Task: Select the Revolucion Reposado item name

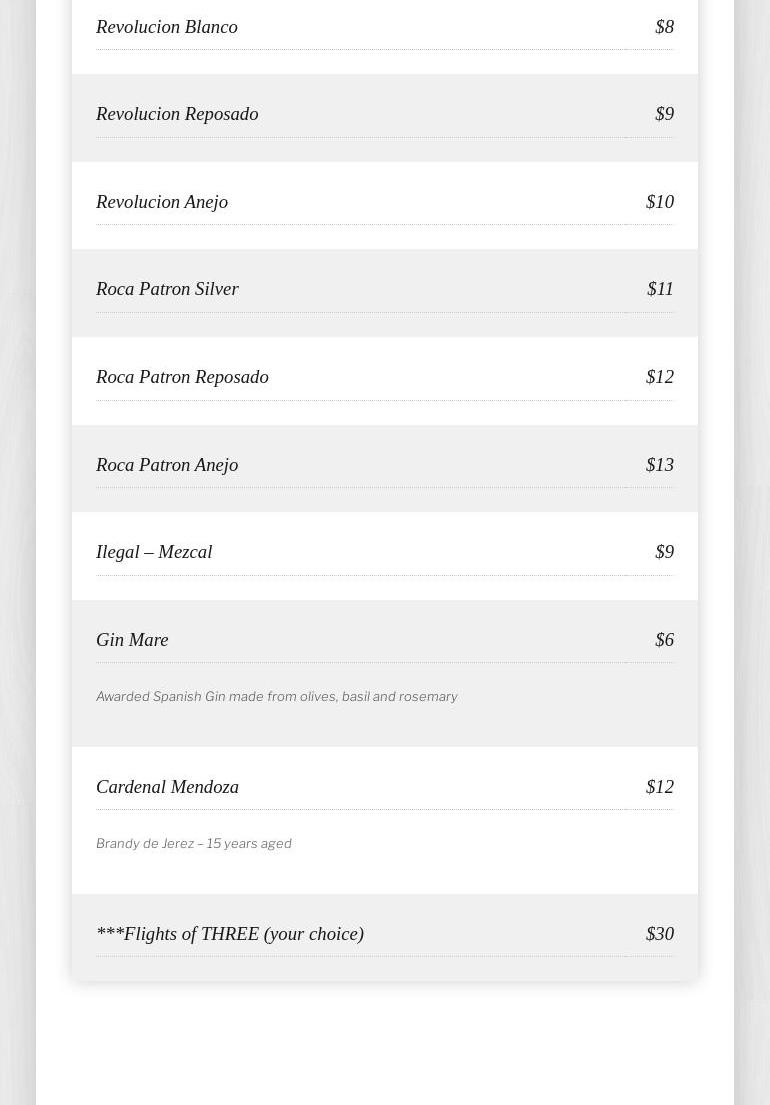Action: (x=177, y=114)
